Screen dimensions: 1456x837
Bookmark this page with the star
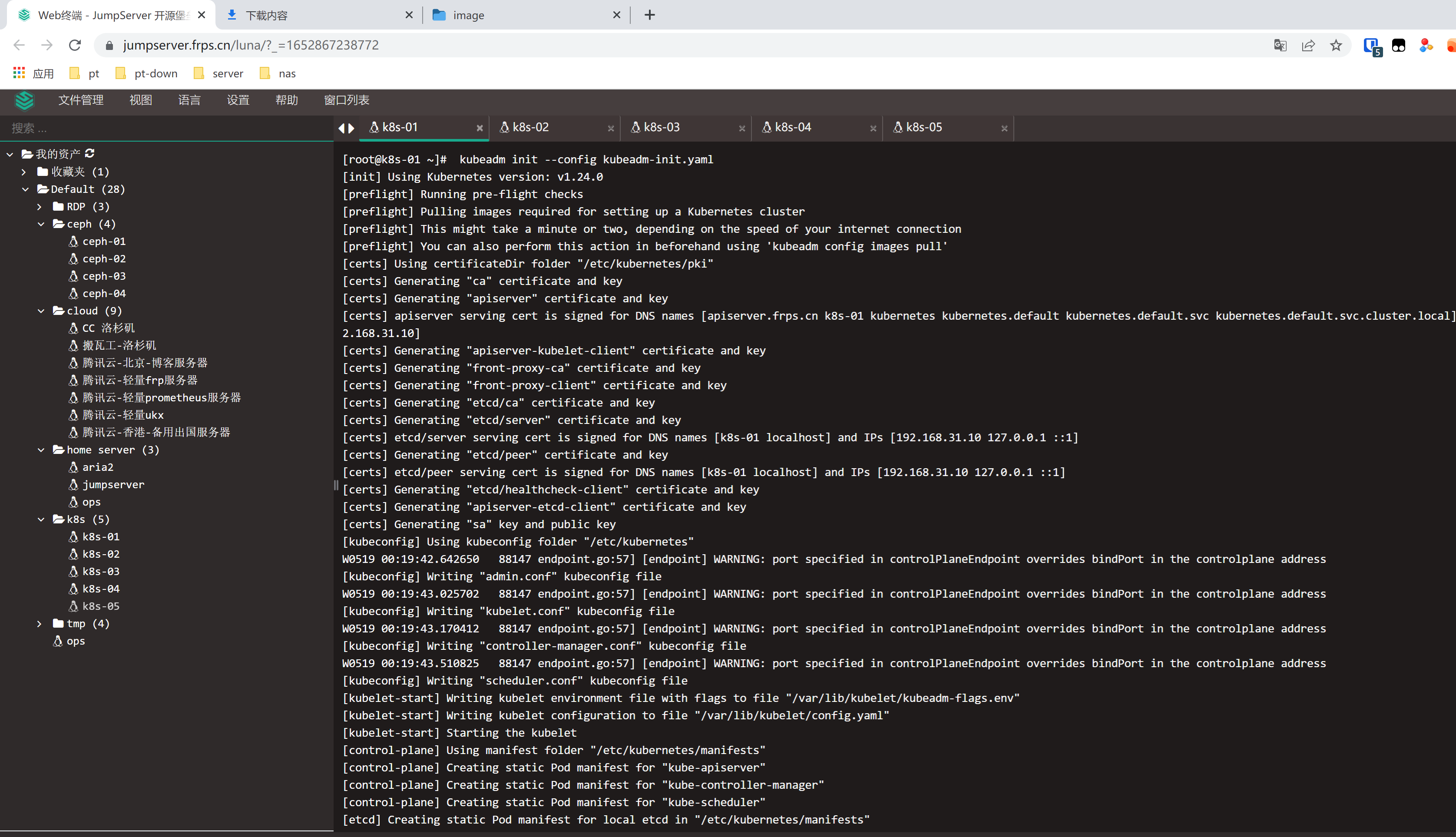1336,45
